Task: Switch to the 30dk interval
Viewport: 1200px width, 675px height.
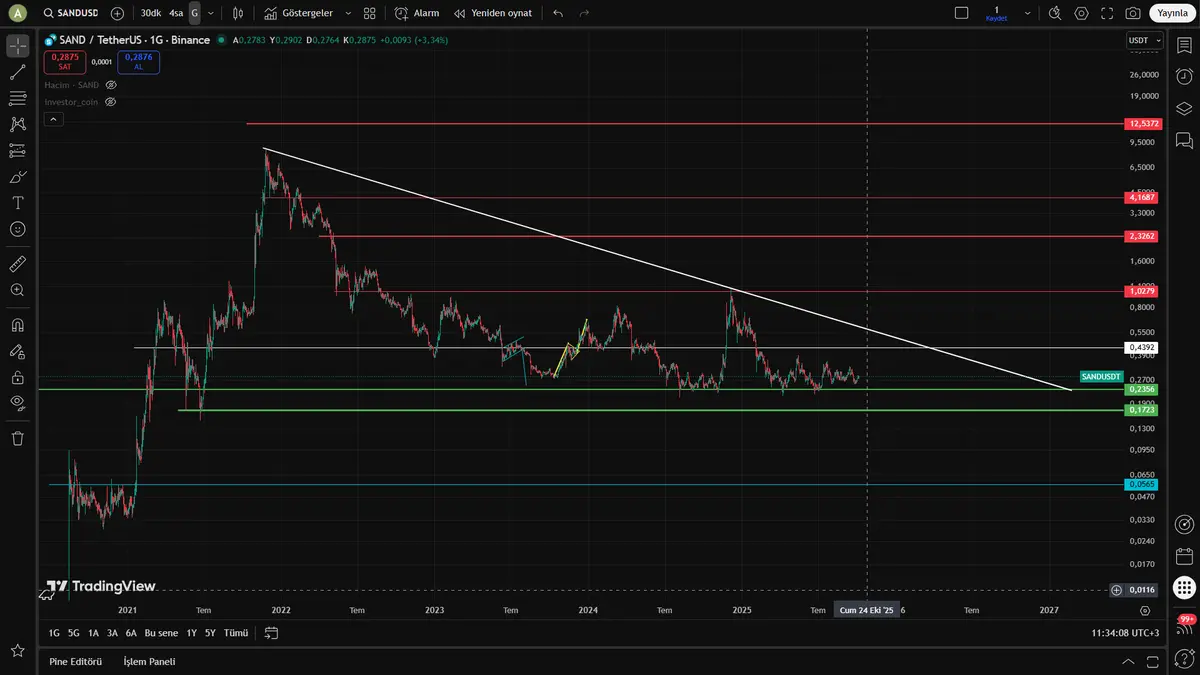Action: click(x=151, y=13)
